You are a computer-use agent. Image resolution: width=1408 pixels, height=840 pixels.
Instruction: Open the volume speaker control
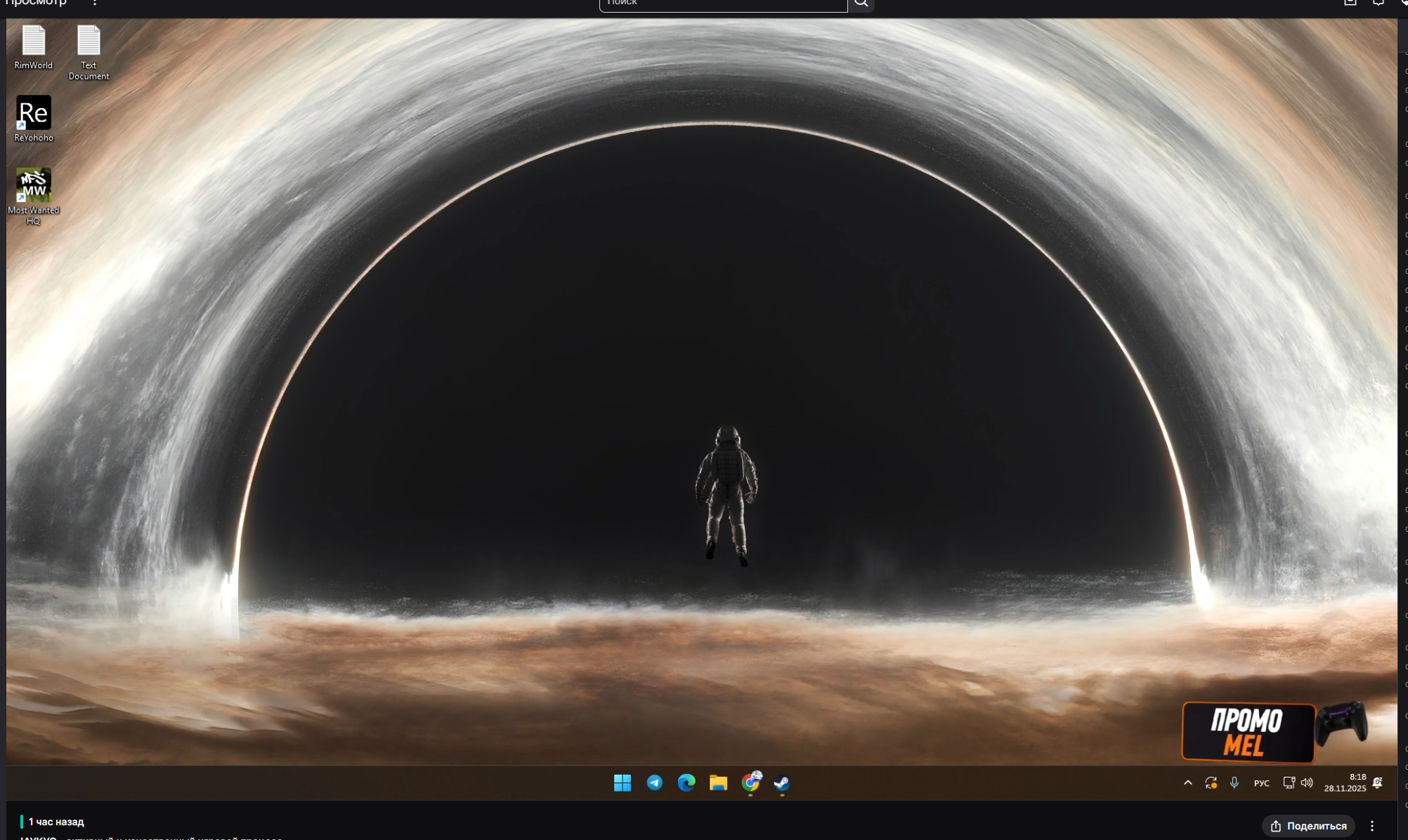pos(1307,782)
